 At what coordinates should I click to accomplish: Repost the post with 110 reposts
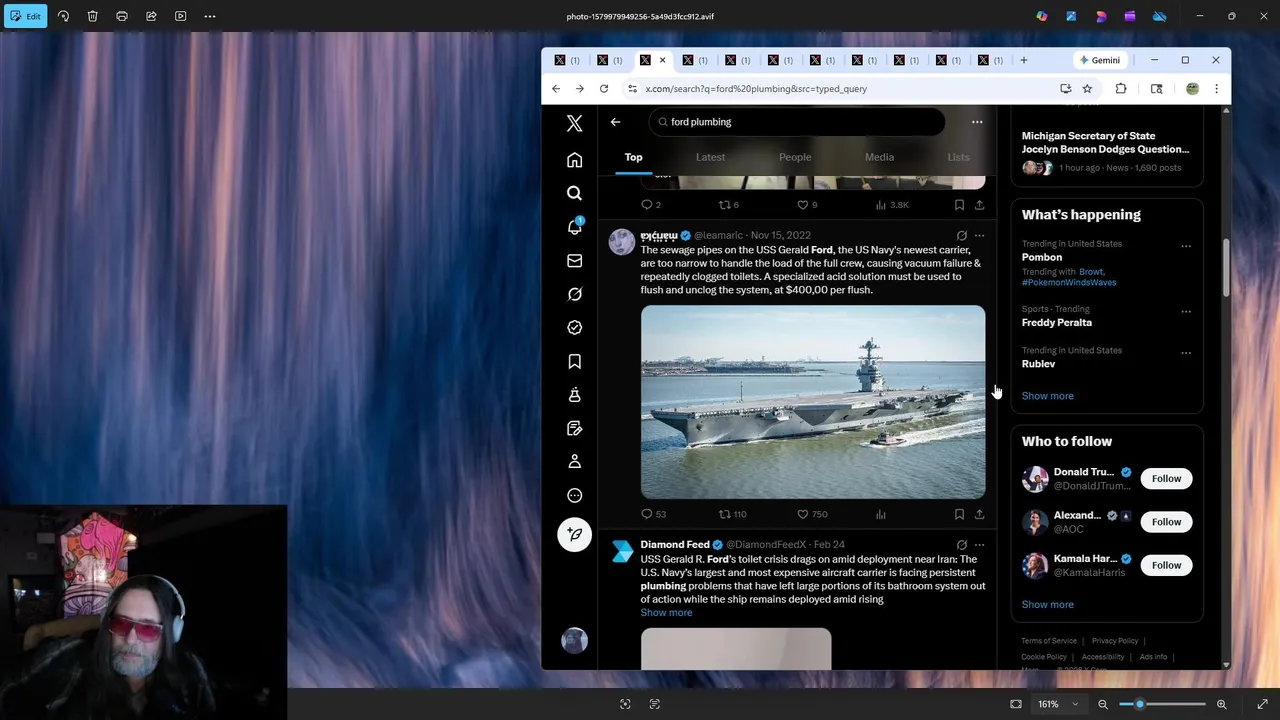tap(733, 514)
